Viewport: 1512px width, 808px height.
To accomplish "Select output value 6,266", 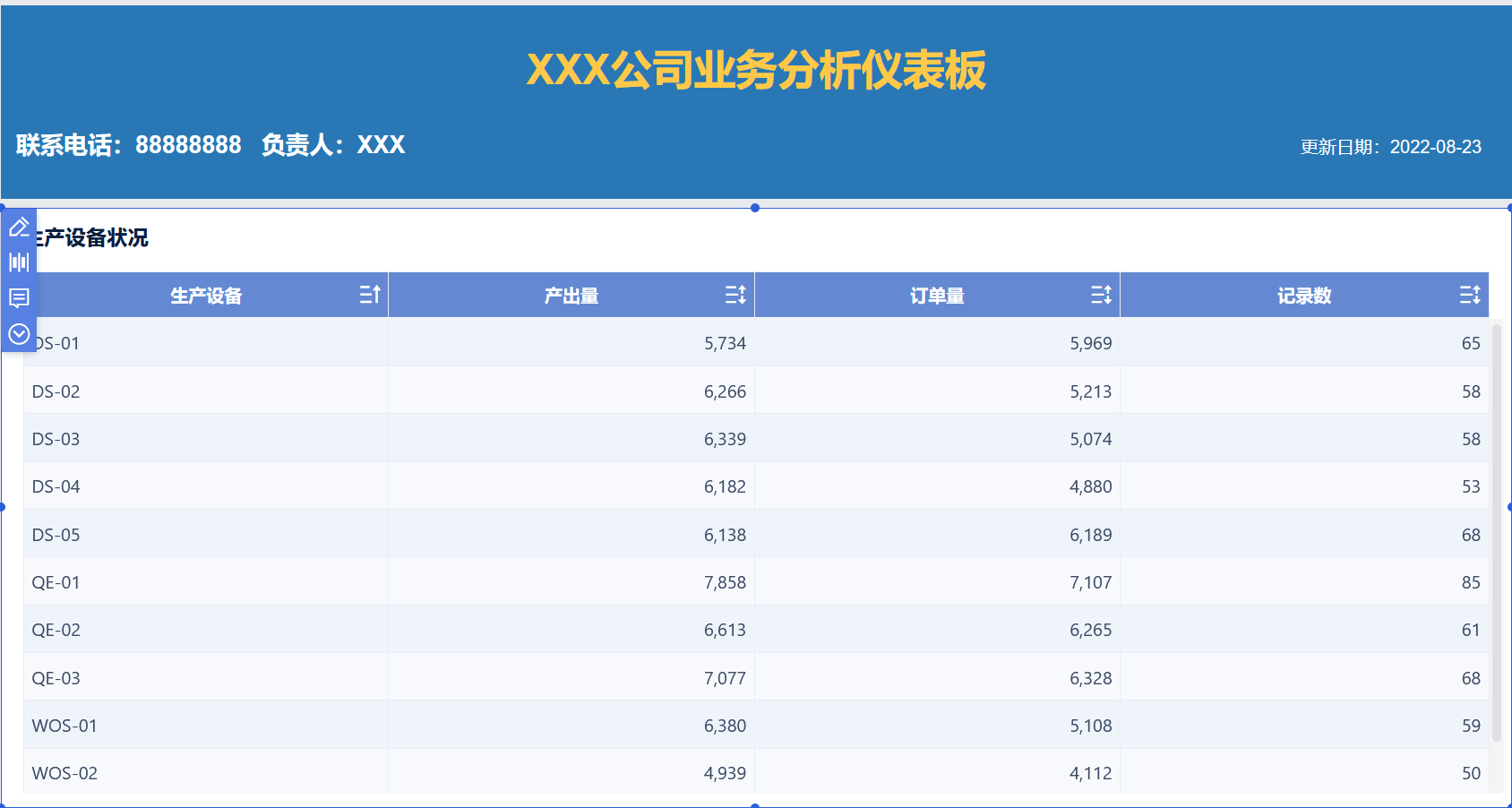I will click(725, 391).
